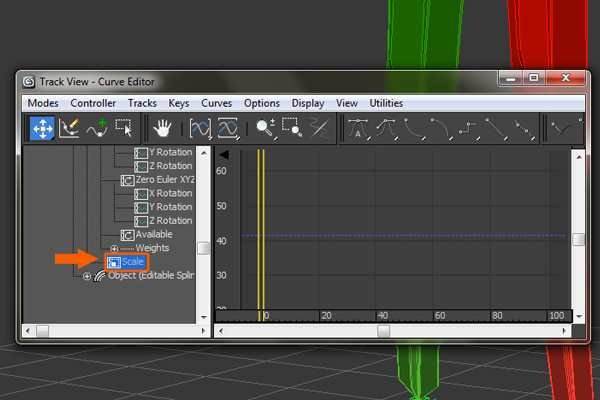Select the Region Keys tool

[124, 128]
